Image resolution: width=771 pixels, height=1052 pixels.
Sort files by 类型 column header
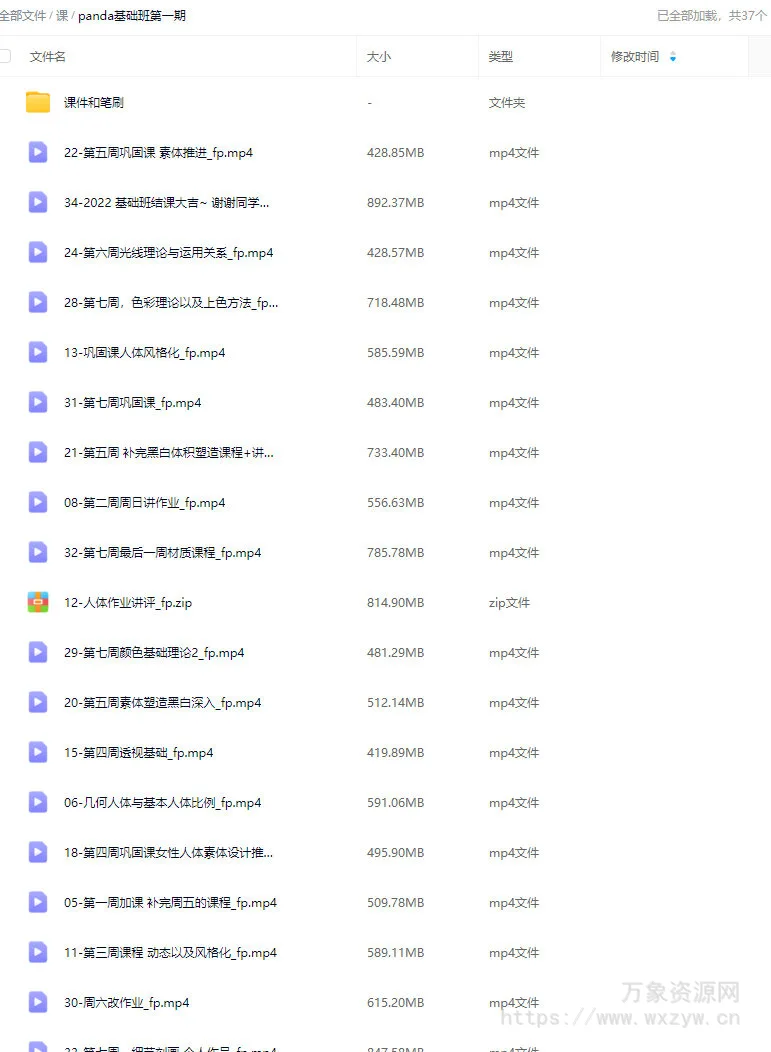(501, 57)
